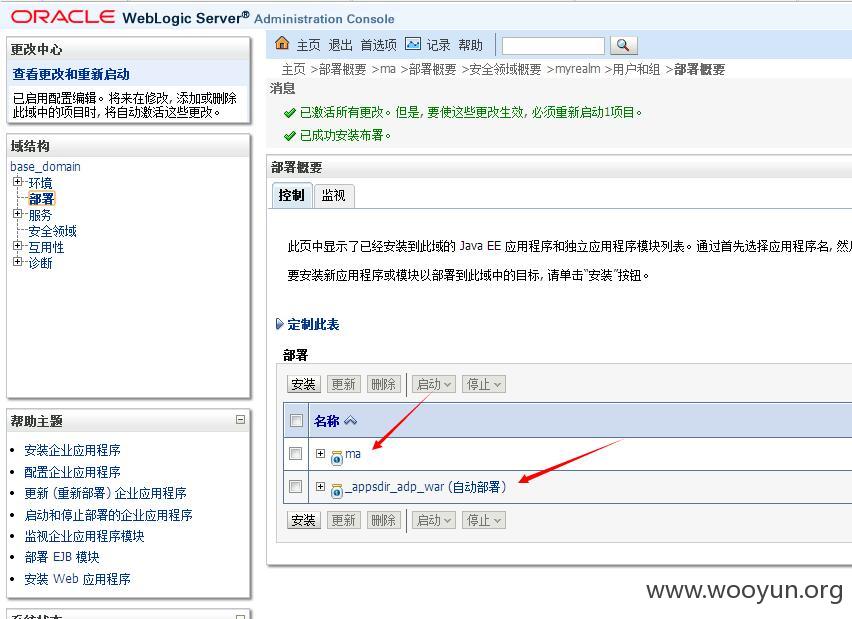The width and height of the screenshot is (852, 619).
Task: Expand the ma deployment row
Action: point(321,453)
